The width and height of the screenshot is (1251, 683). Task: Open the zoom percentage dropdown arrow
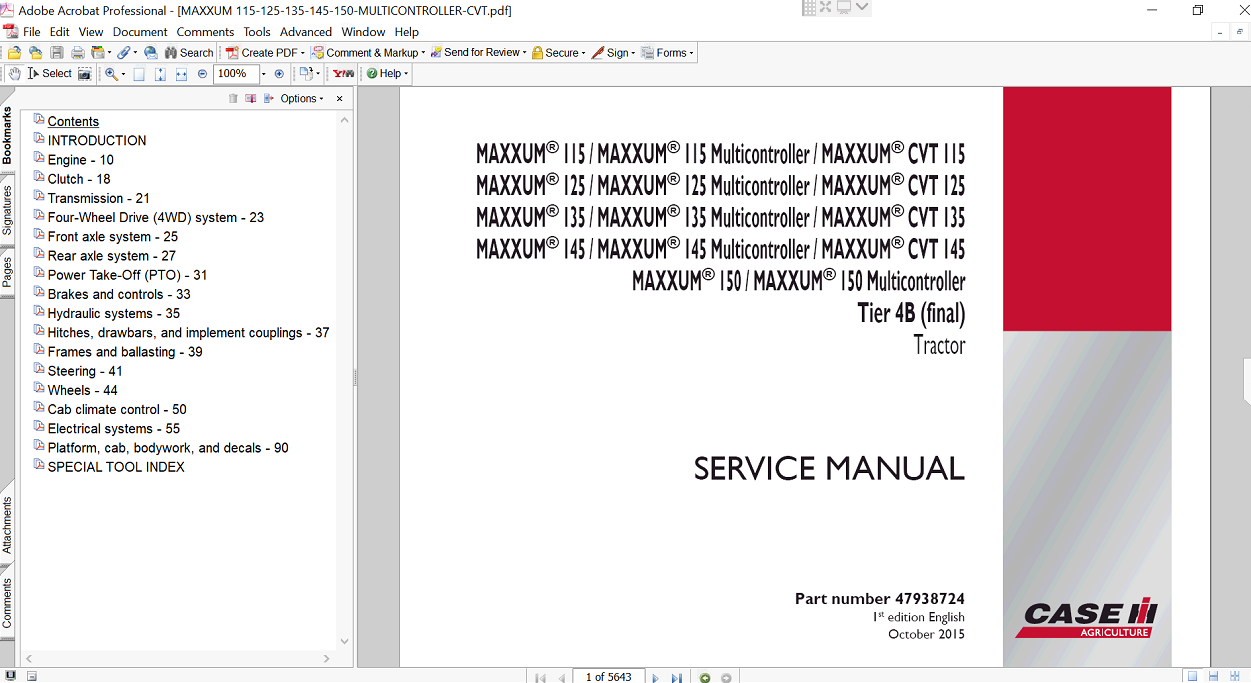coord(264,74)
